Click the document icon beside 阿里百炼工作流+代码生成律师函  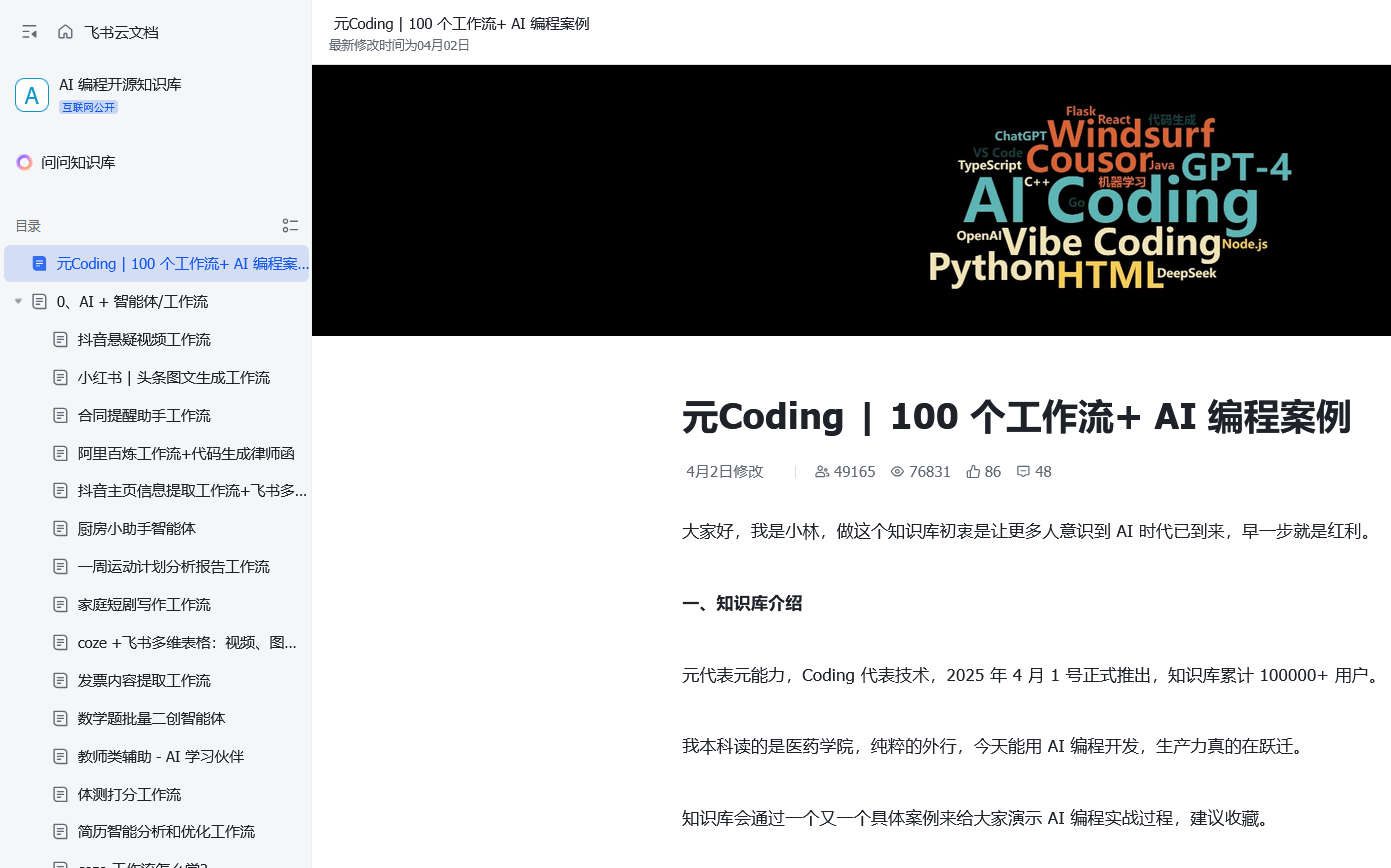click(60, 454)
